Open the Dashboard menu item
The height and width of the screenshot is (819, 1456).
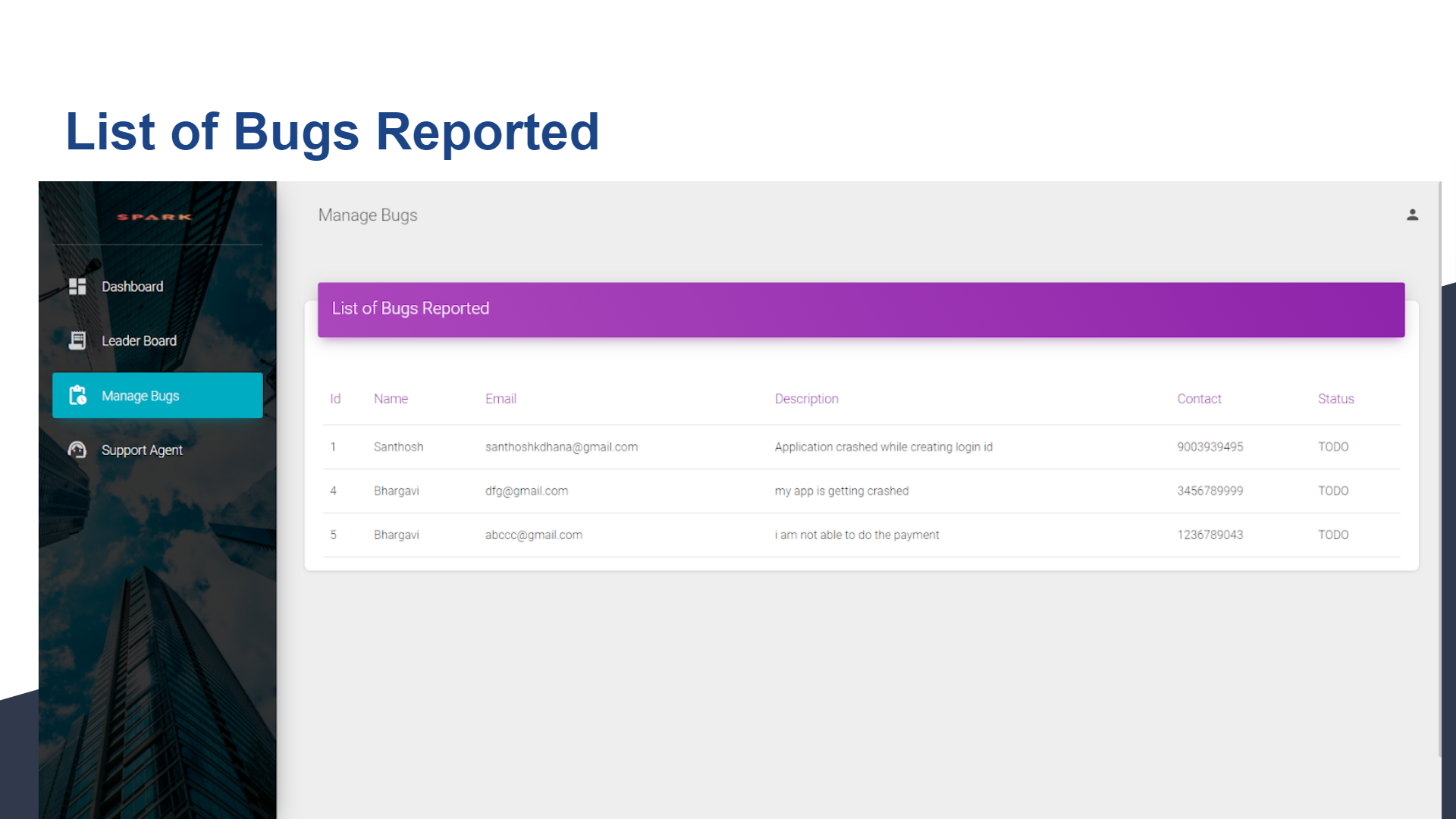coord(133,287)
